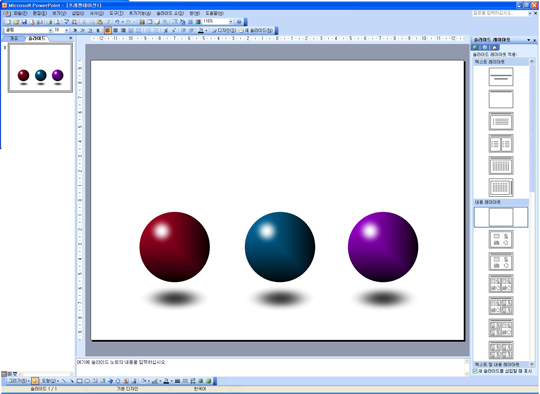
Task: Open the font color swatch button
Action: pyautogui.click(x=201, y=30)
